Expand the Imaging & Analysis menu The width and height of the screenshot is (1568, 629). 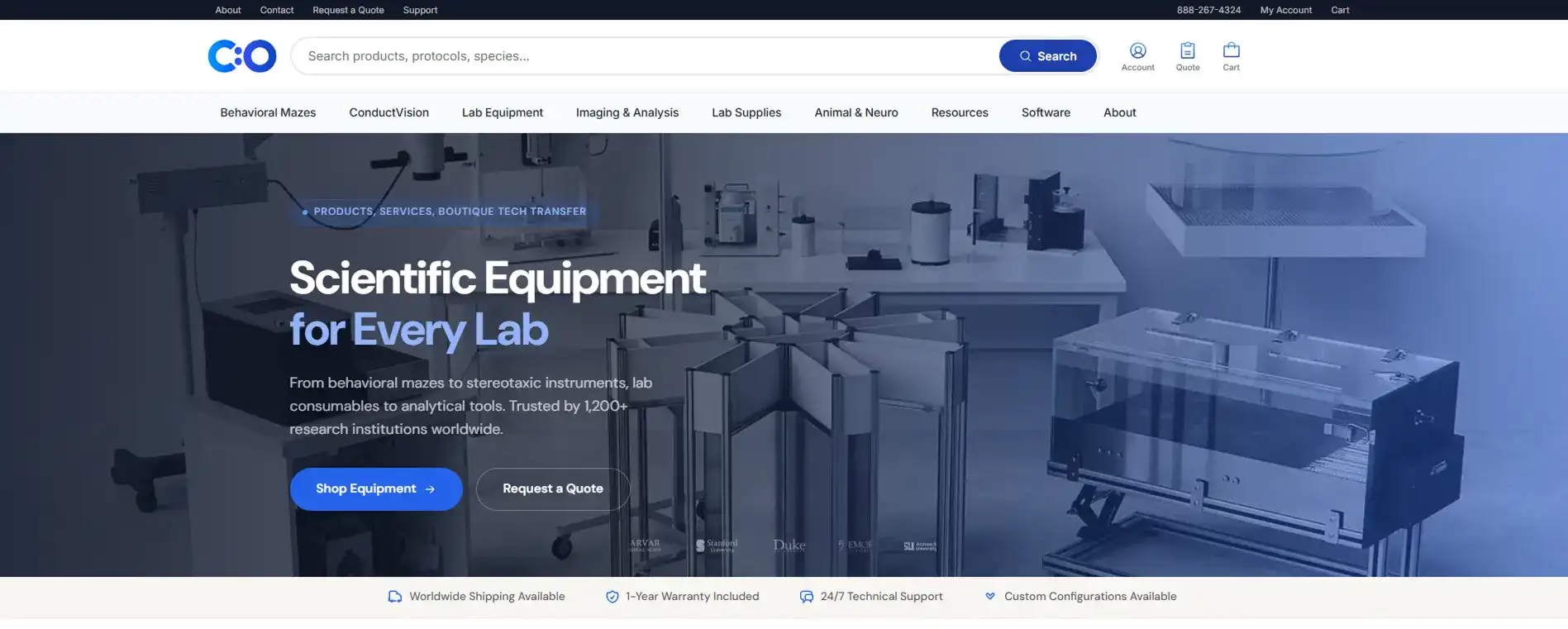point(627,112)
